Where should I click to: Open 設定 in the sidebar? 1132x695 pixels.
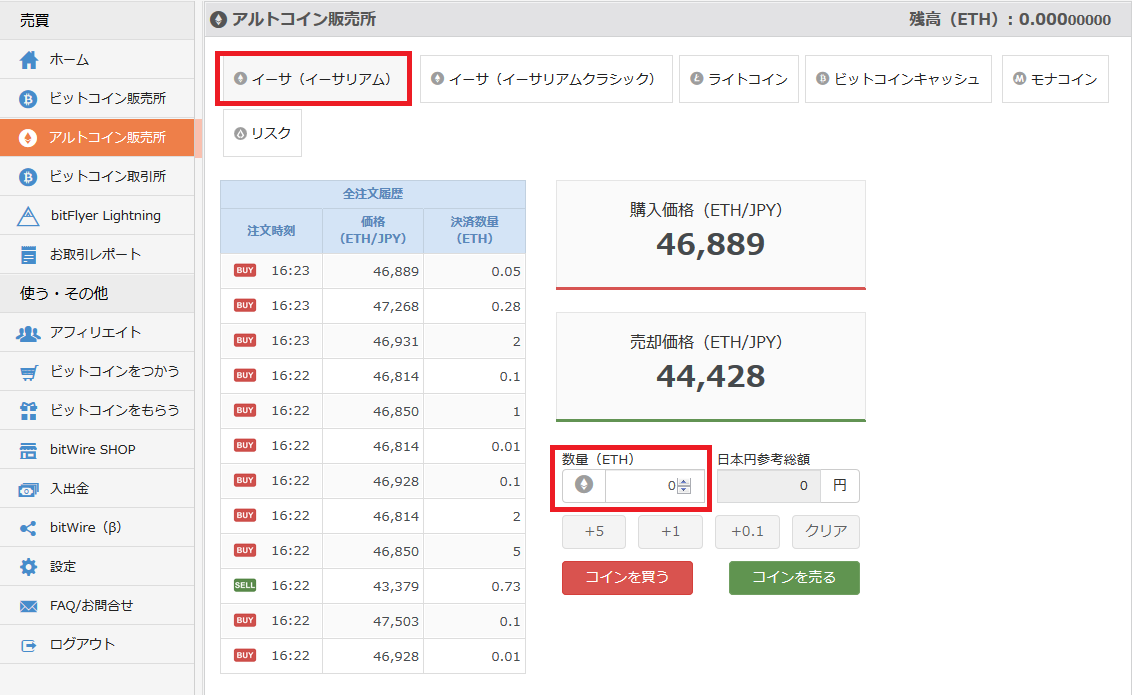point(97,567)
